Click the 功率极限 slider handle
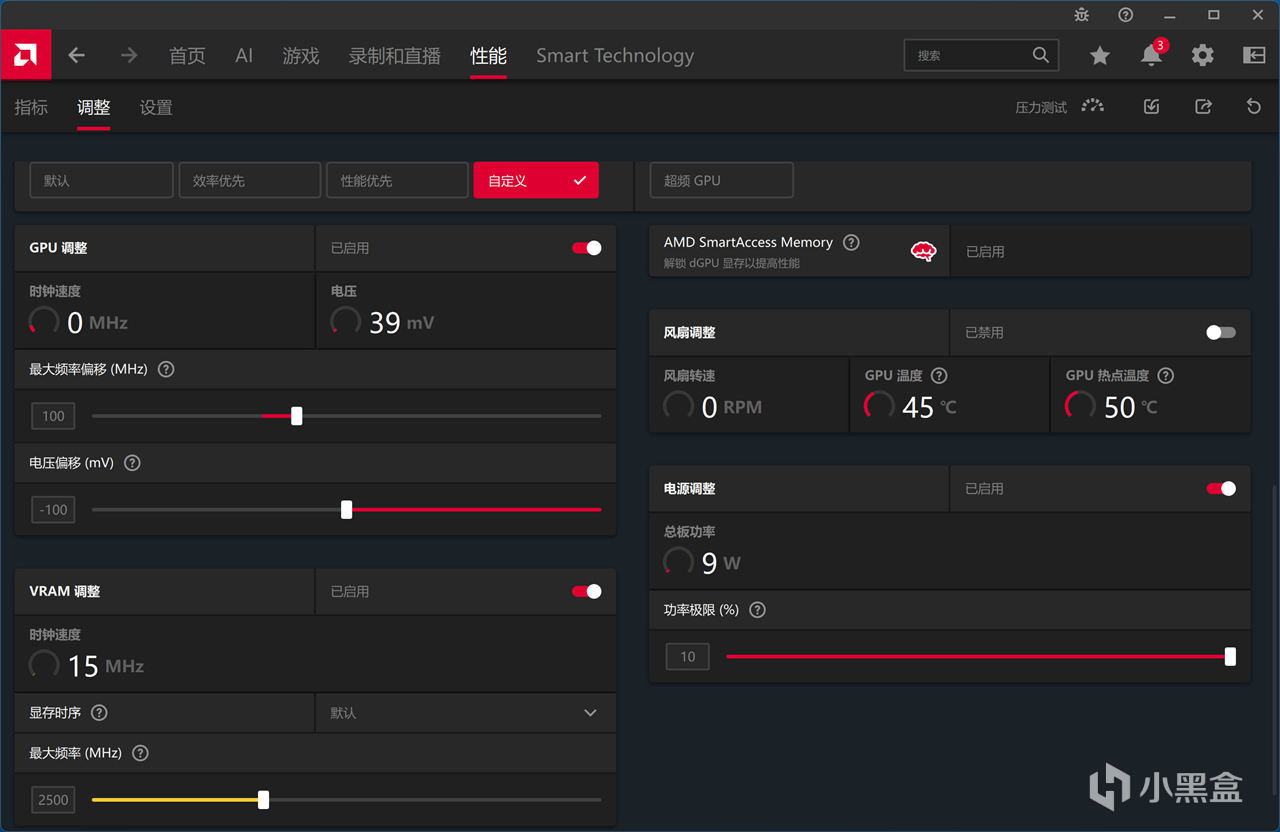Image resolution: width=1280 pixels, height=832 pixels. 1230,656
